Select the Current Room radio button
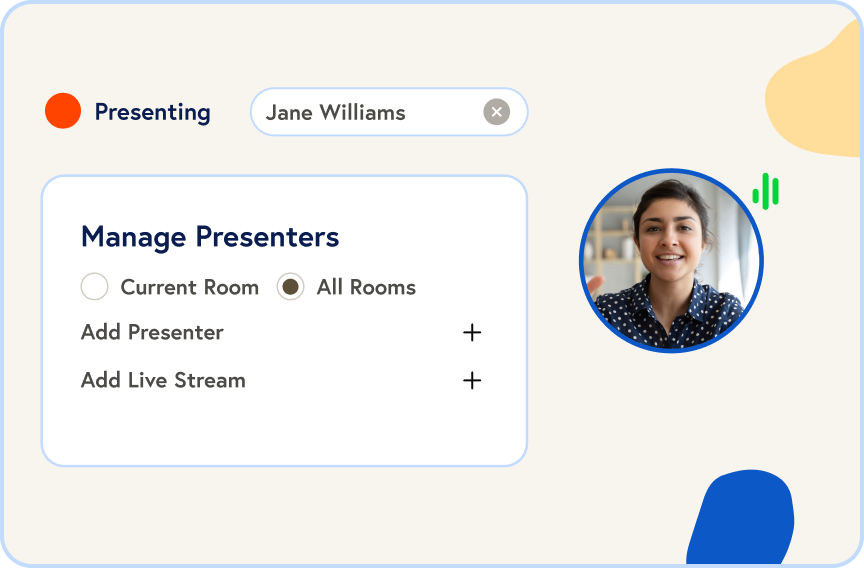The height and width of the screenshot is (568, 864). [95, 287]
